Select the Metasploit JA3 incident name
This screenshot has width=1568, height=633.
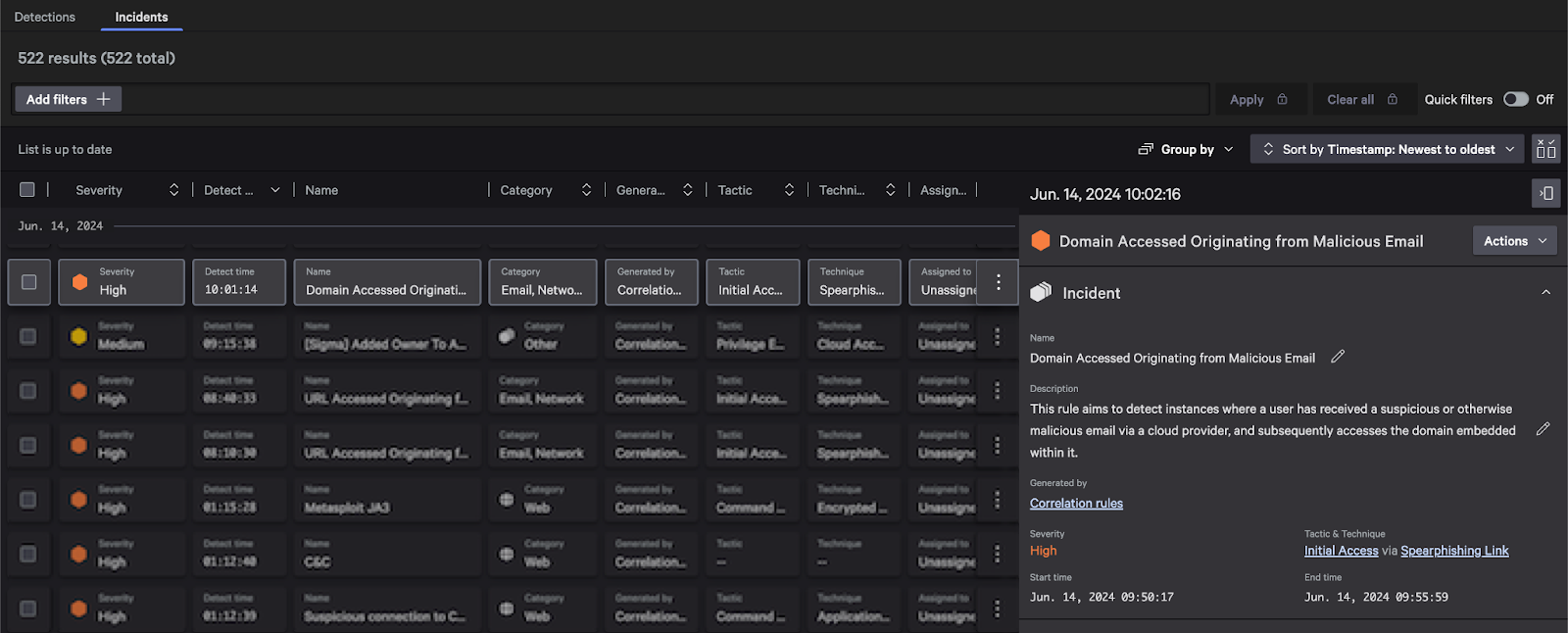pyautogui.click(x=347, y=508)
